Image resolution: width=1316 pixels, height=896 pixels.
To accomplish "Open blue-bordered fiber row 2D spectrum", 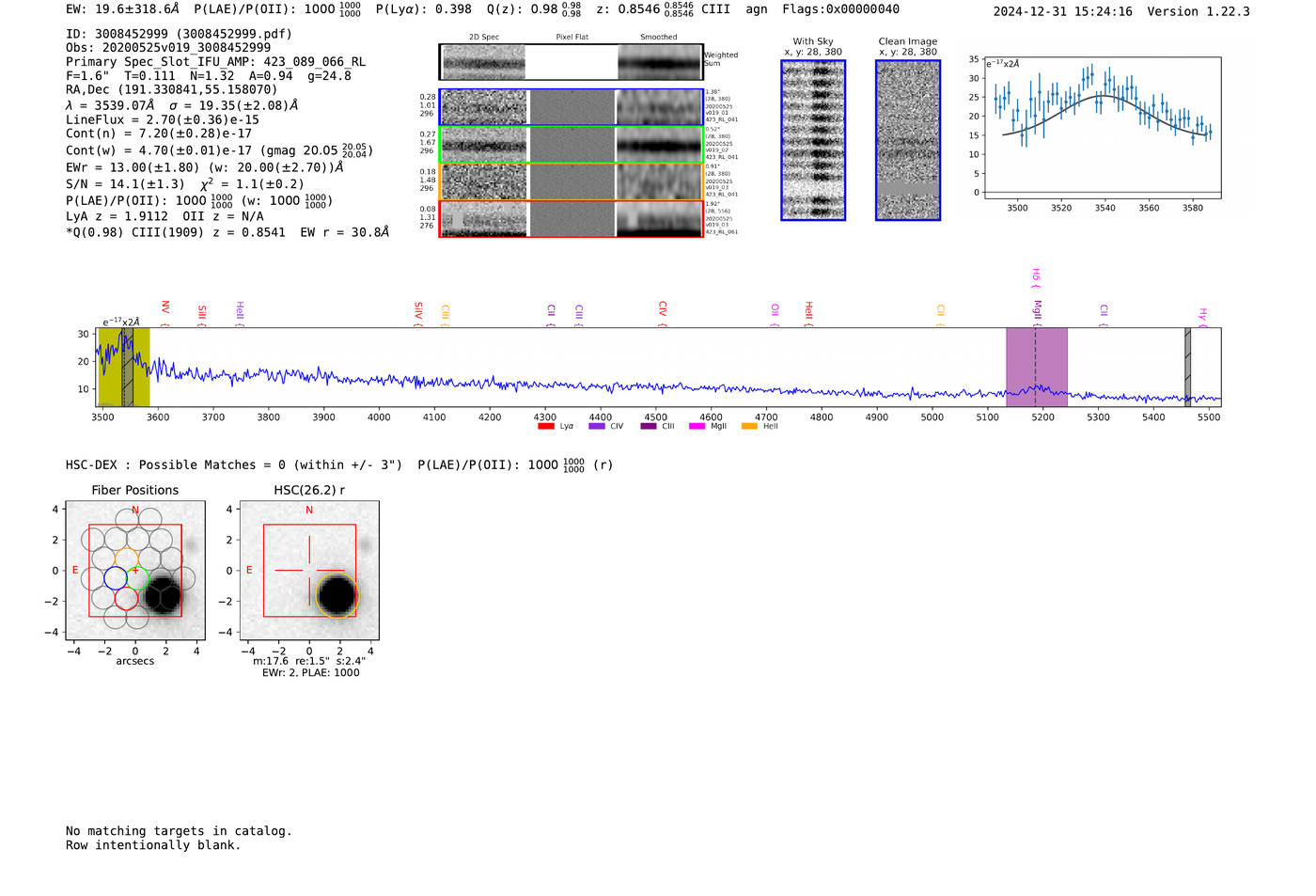I will [484, 107].
